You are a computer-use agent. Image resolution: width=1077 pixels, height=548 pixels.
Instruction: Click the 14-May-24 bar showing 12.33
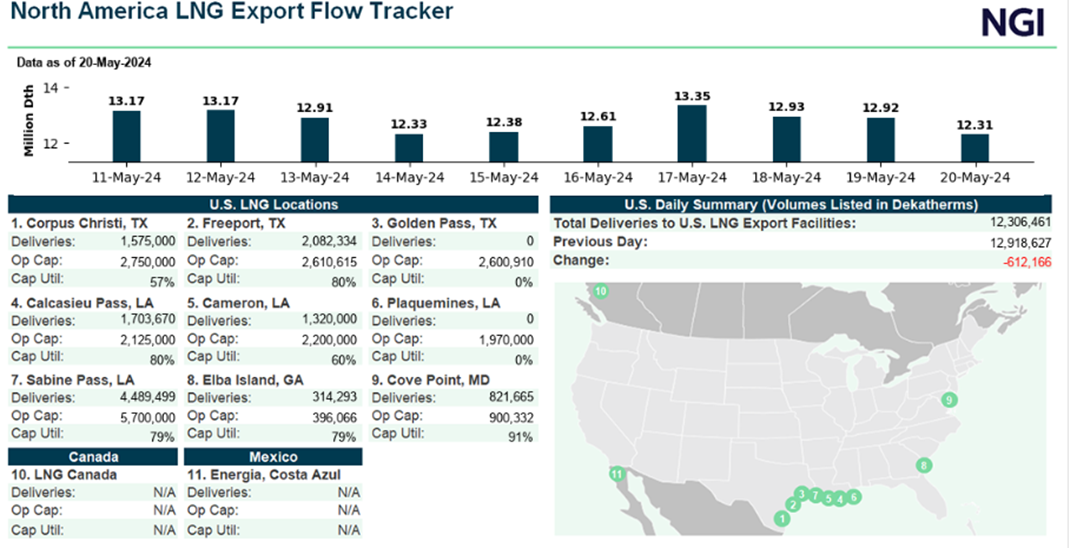coord(409,148)
